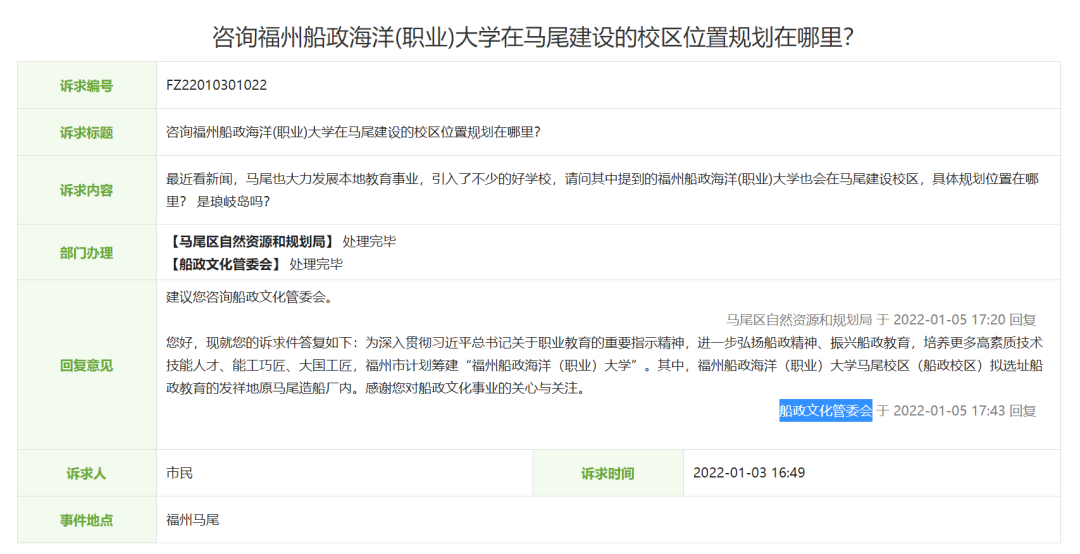The width and height of the screenshot is (1080, 554).
Task: Click 处理完毕 status beside 【船政文化管委会】
Action: 316,264
